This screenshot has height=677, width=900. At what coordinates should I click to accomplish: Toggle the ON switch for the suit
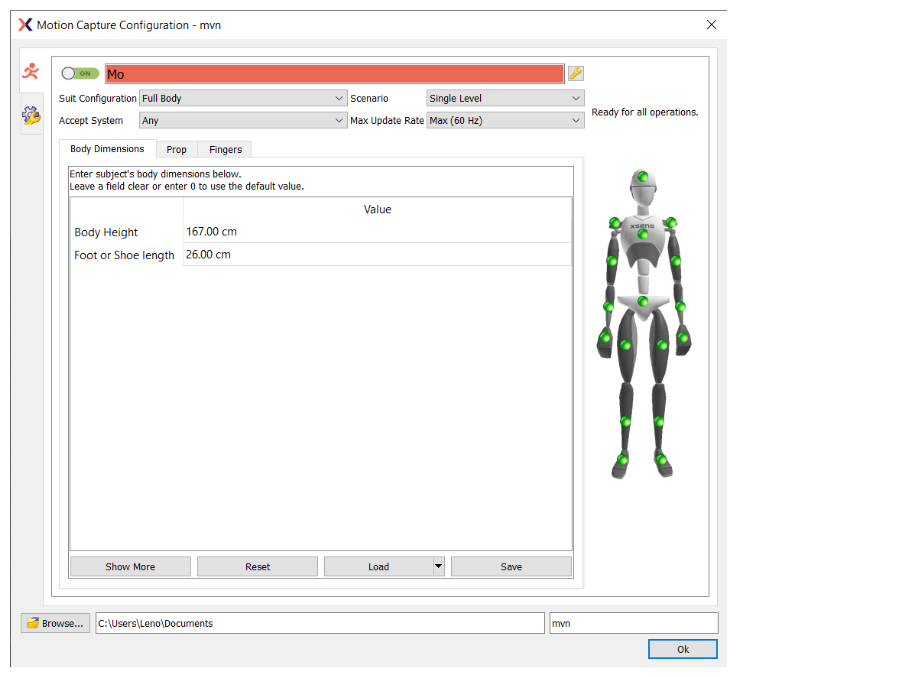(x=80, y=73)
